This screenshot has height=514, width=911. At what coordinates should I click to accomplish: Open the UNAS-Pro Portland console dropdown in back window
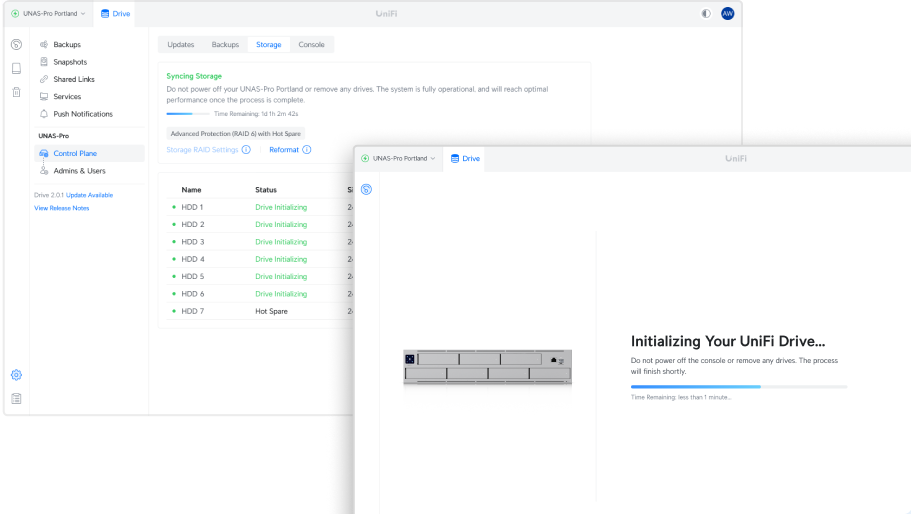[48, 13]
